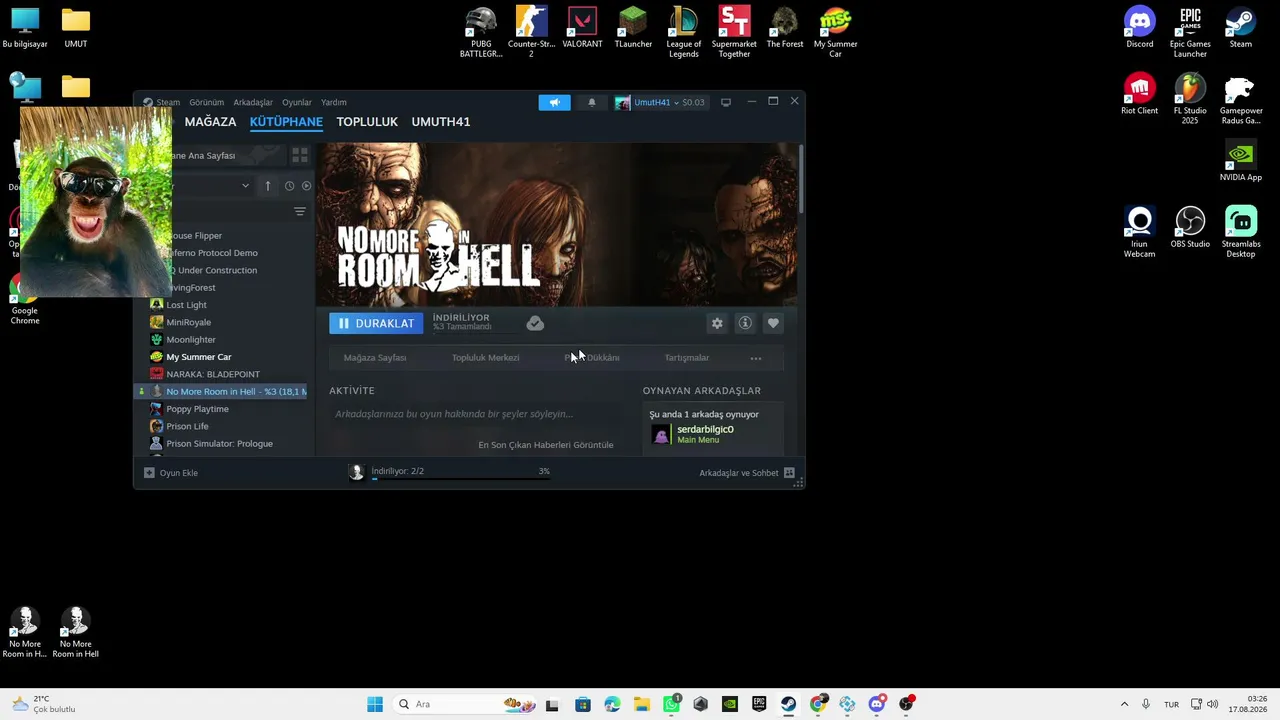Open Streamlabs Desktop shortcut

[1241, 232]
